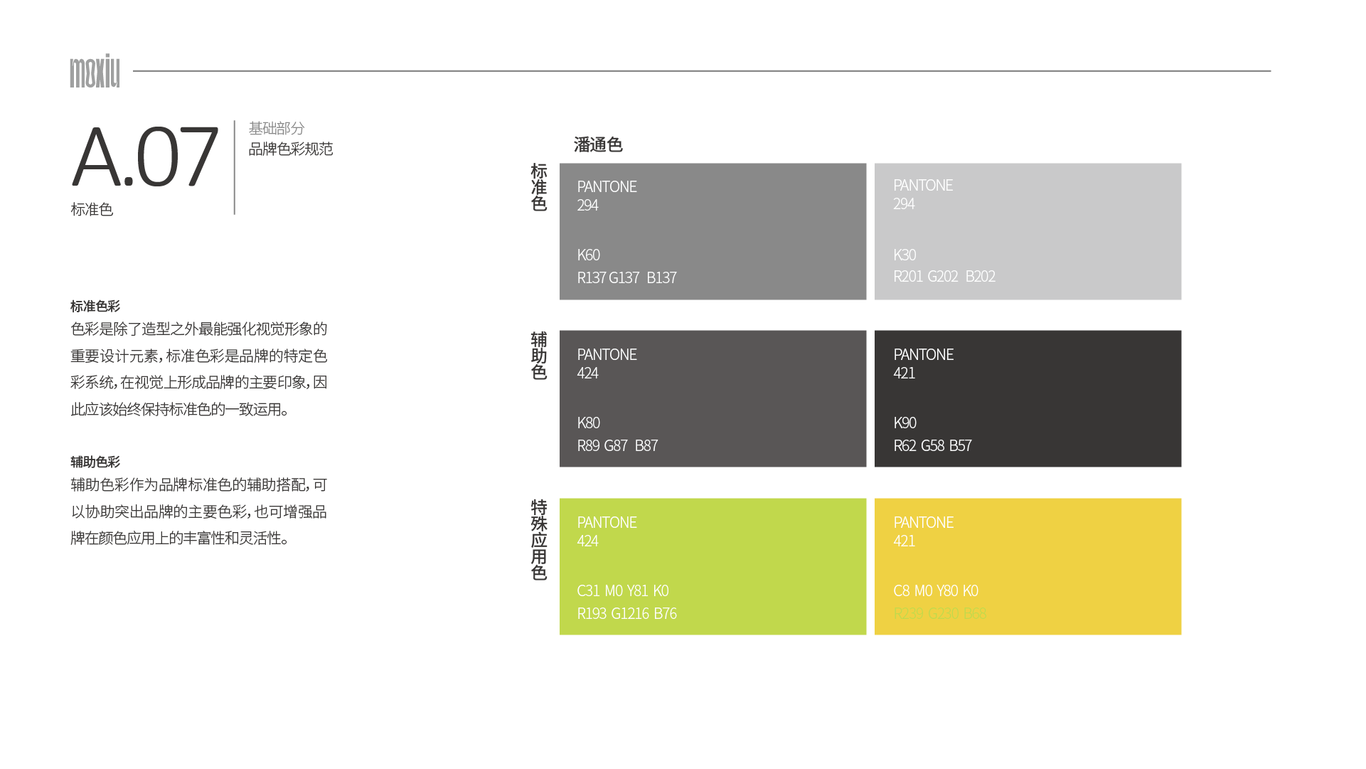Click the bold 辅助色彩 paragraph heading
This screenshot has width=1366, height=769.
(95, 462)
